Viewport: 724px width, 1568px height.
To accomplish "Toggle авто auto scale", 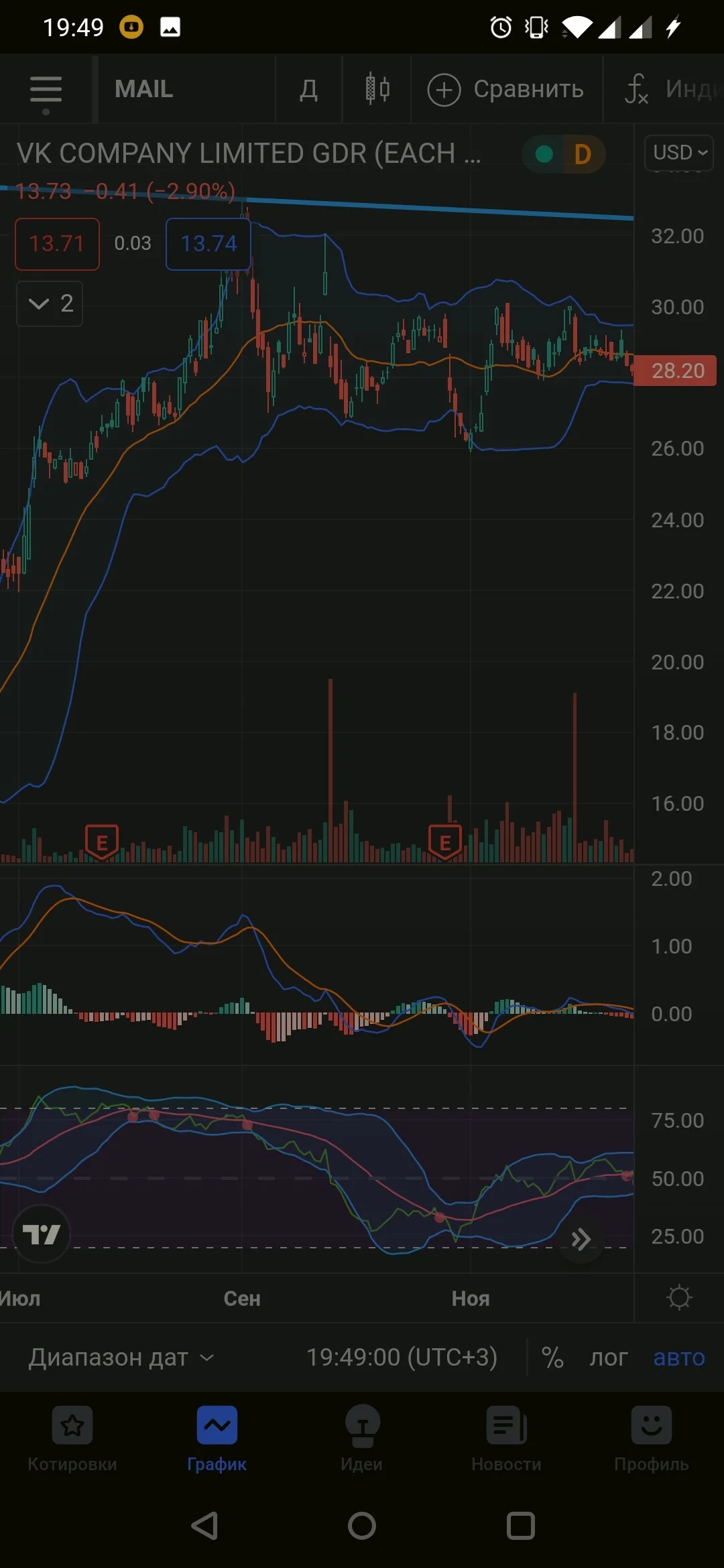I will coord(679,1358).
